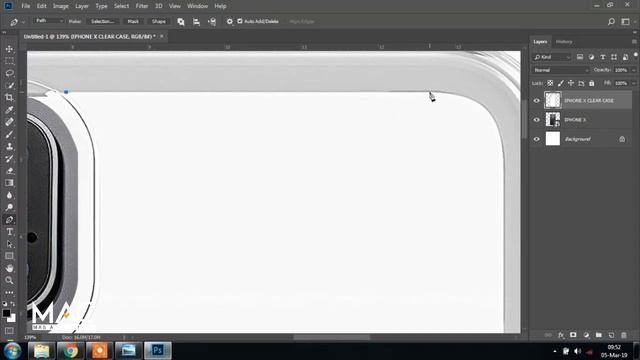
Task: Select the Lasso tool
Action: tap(9, 73)
